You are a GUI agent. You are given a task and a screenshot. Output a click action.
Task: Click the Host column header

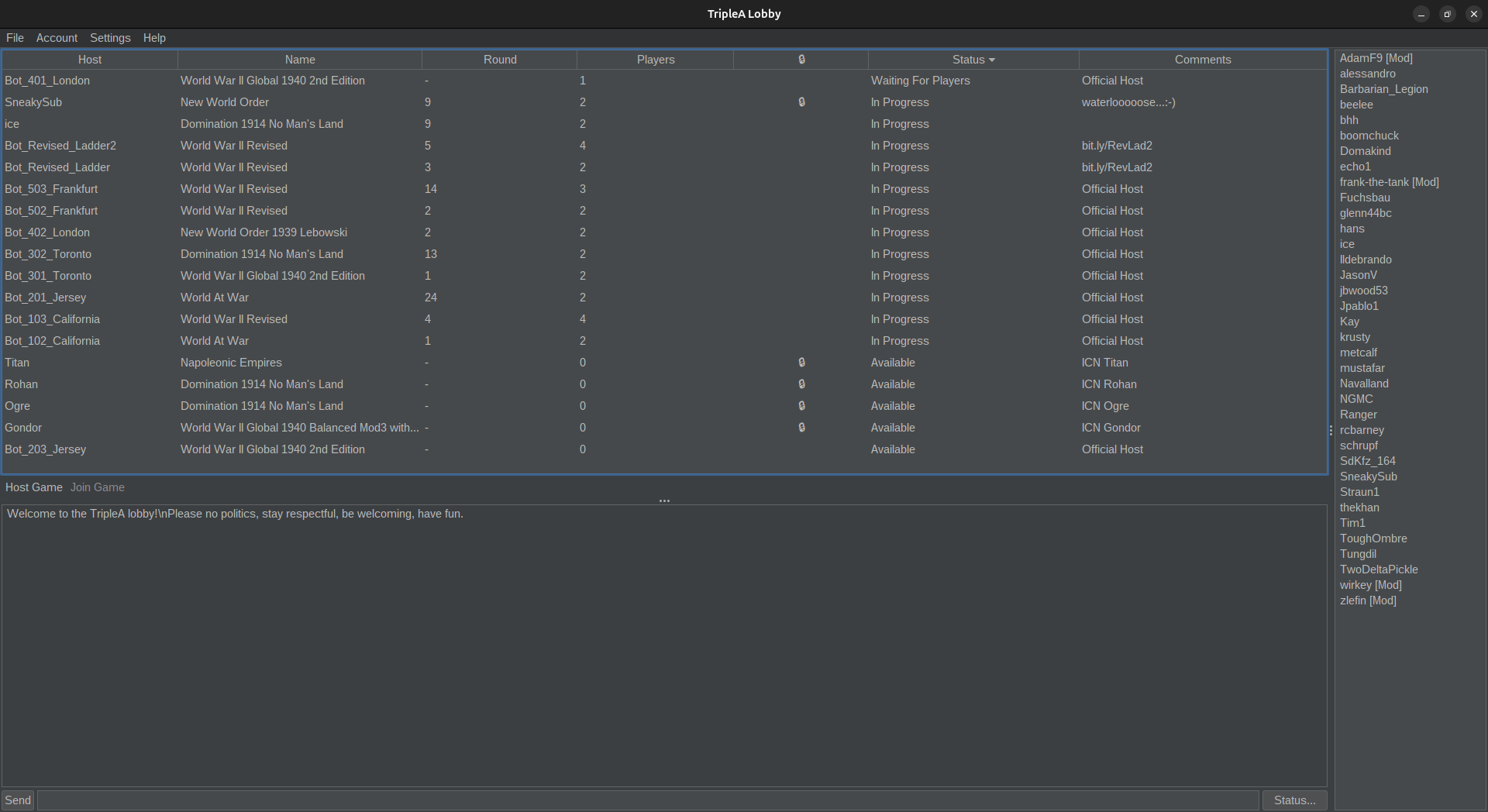point(90,60)
